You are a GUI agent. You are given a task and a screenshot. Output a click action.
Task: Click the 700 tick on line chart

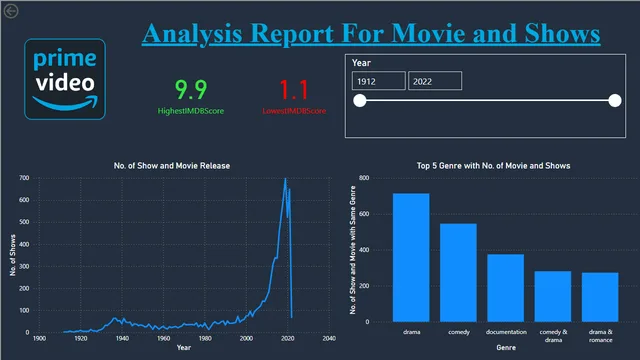tap(24, 178)
